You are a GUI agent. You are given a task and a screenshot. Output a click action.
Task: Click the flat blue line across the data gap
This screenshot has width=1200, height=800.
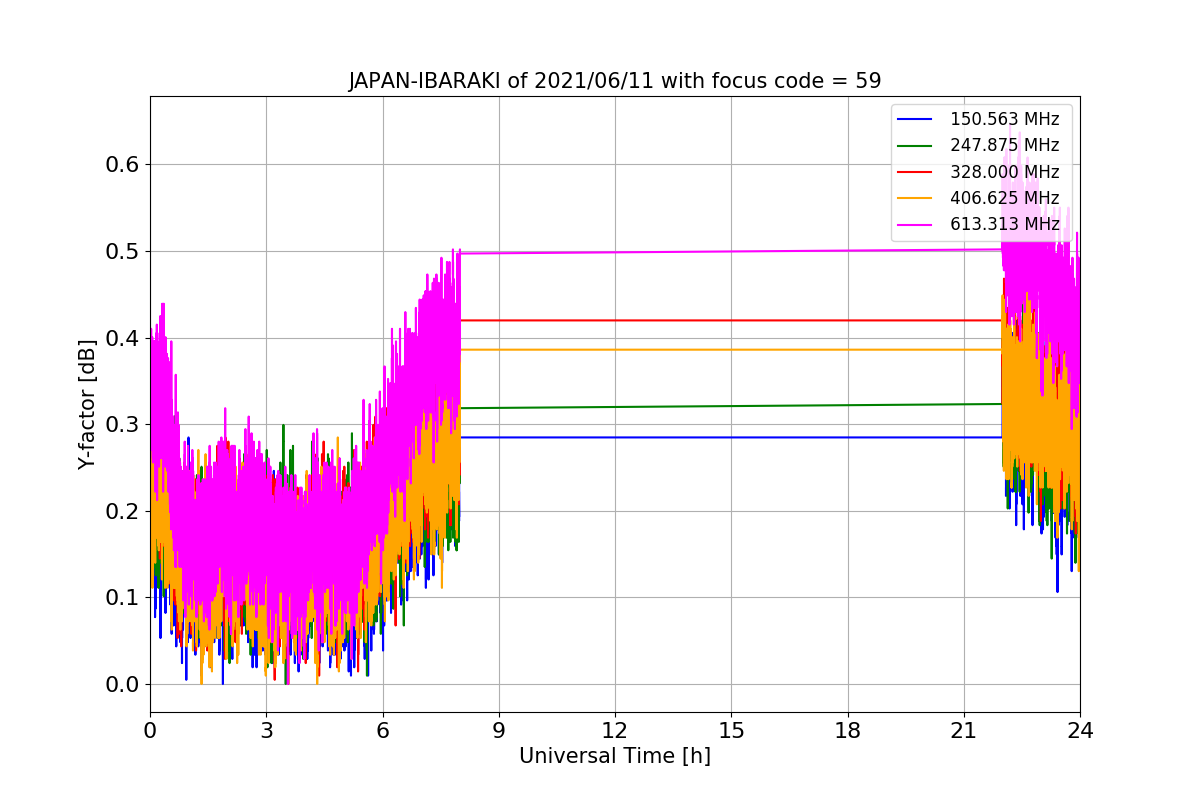(x=731, y=437)
